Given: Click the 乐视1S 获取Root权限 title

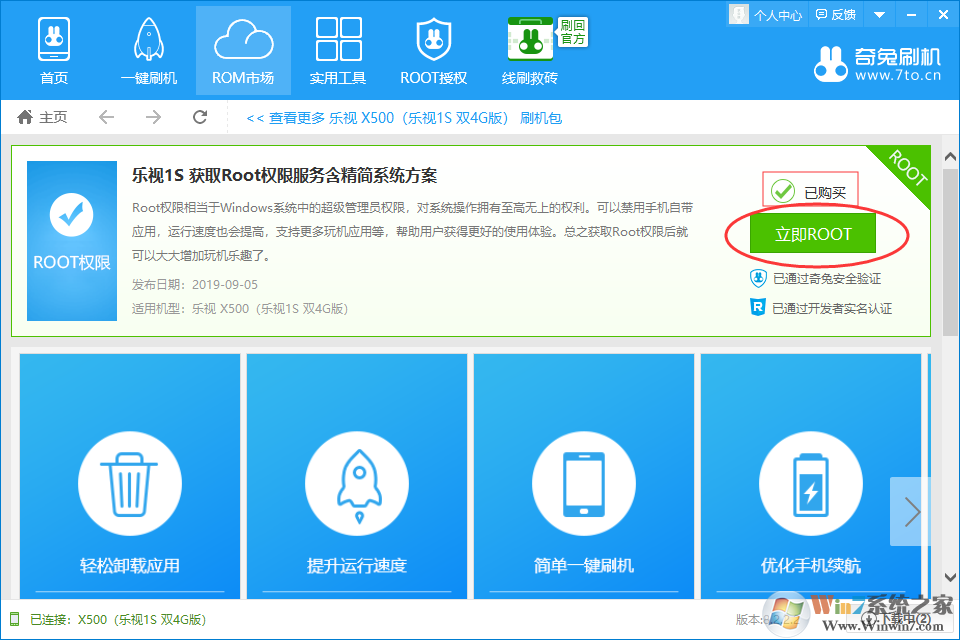Looking at the screenshot, I should [285, 176].
